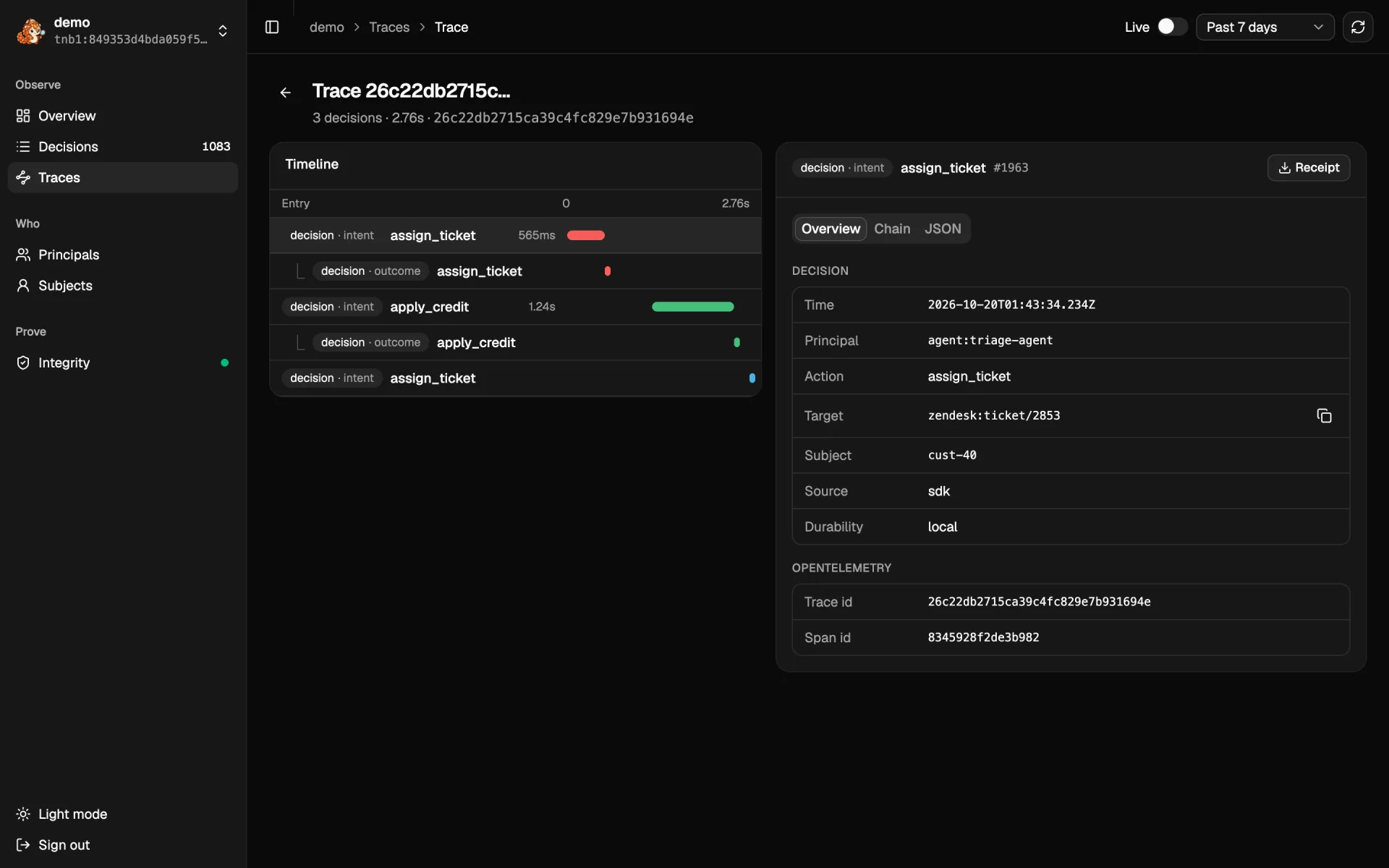1389x868 pixels.
Task: Click the refresh icon button
Action: point(1358,27)
